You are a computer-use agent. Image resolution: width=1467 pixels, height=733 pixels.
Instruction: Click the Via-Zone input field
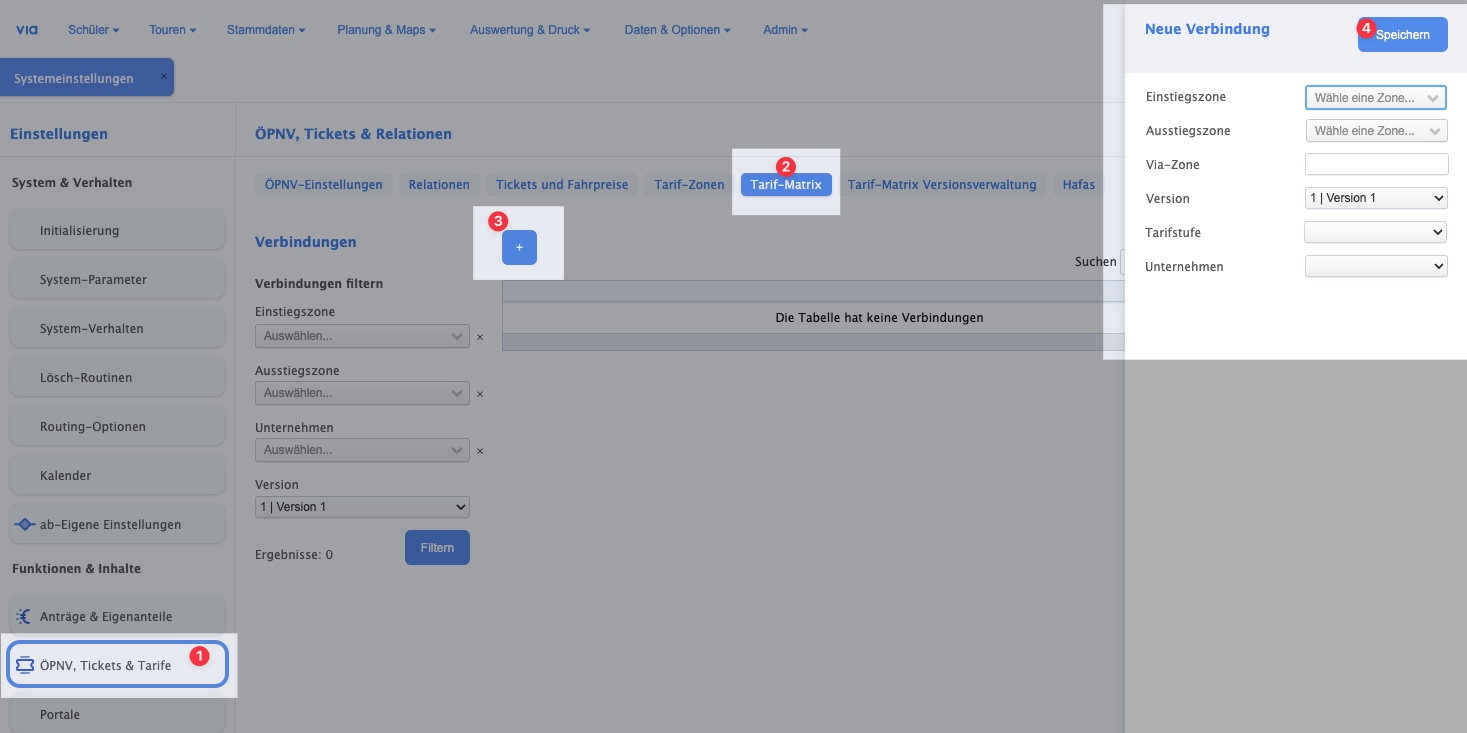[1376, 164]
